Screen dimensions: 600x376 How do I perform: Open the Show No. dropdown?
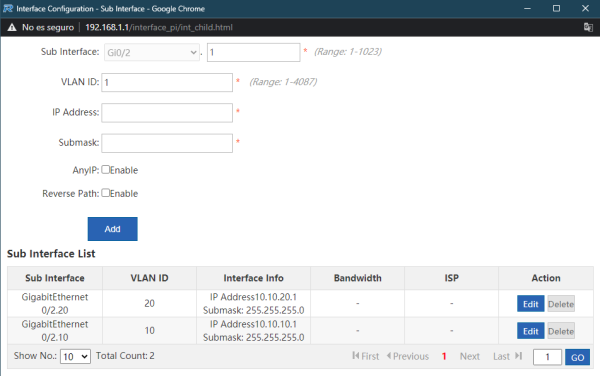(x=75, y=356)
